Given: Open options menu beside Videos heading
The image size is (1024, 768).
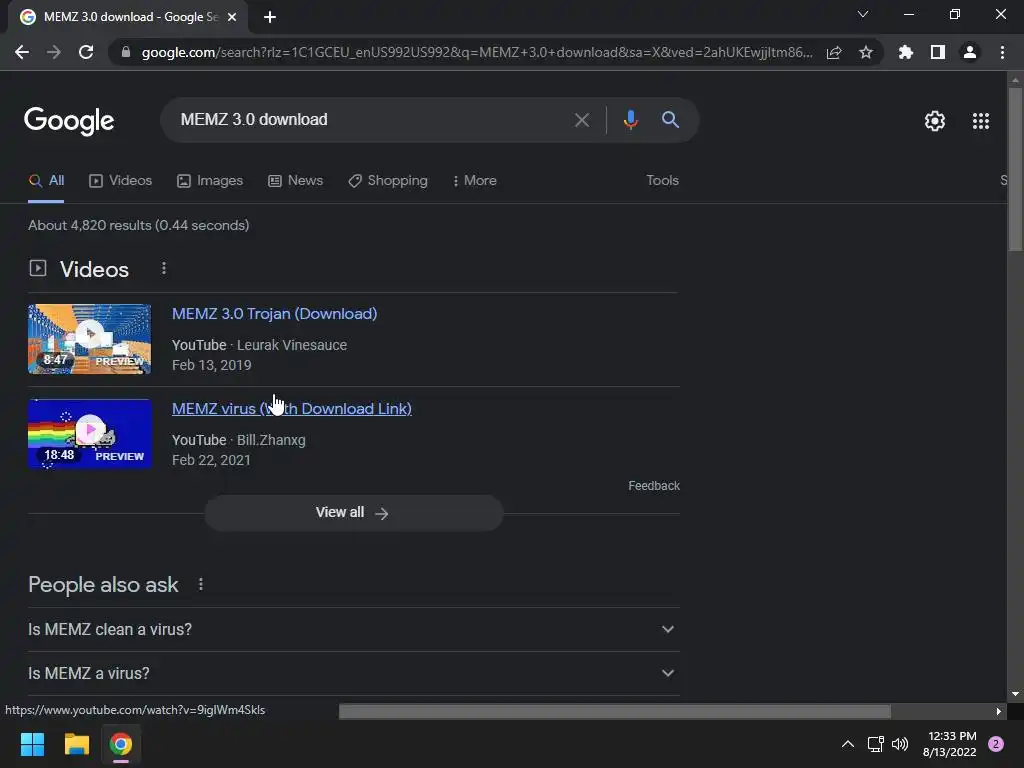Looking at the screenshot, I should point(164,268).
